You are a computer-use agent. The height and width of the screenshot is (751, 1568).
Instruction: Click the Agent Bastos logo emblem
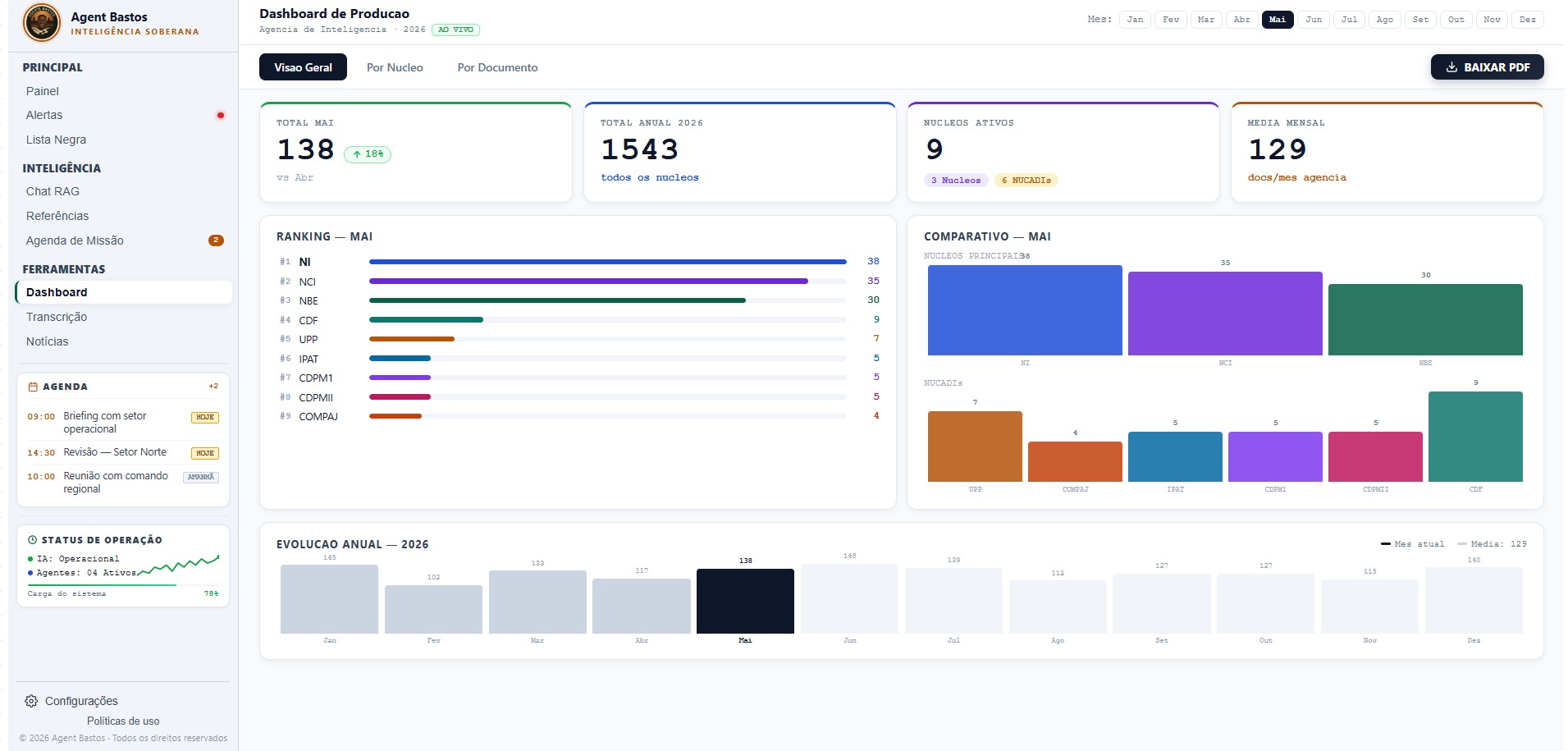42,23
